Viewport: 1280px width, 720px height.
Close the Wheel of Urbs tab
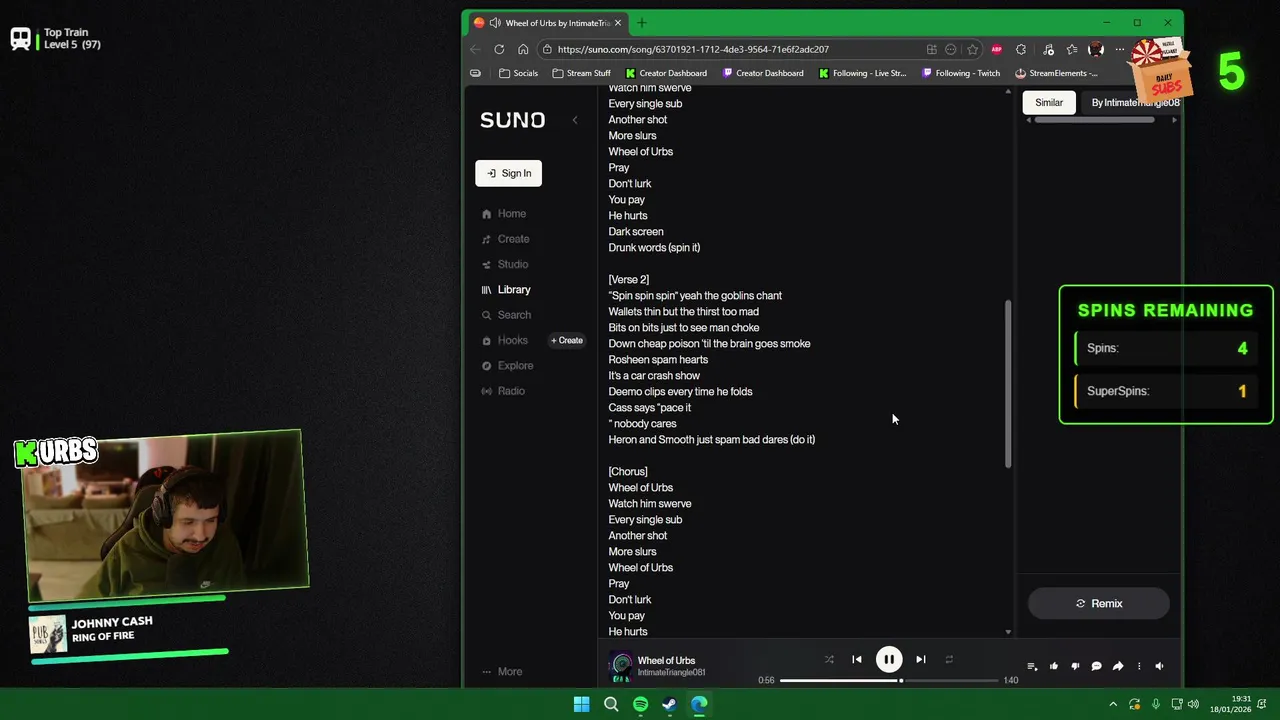[618, 23]
